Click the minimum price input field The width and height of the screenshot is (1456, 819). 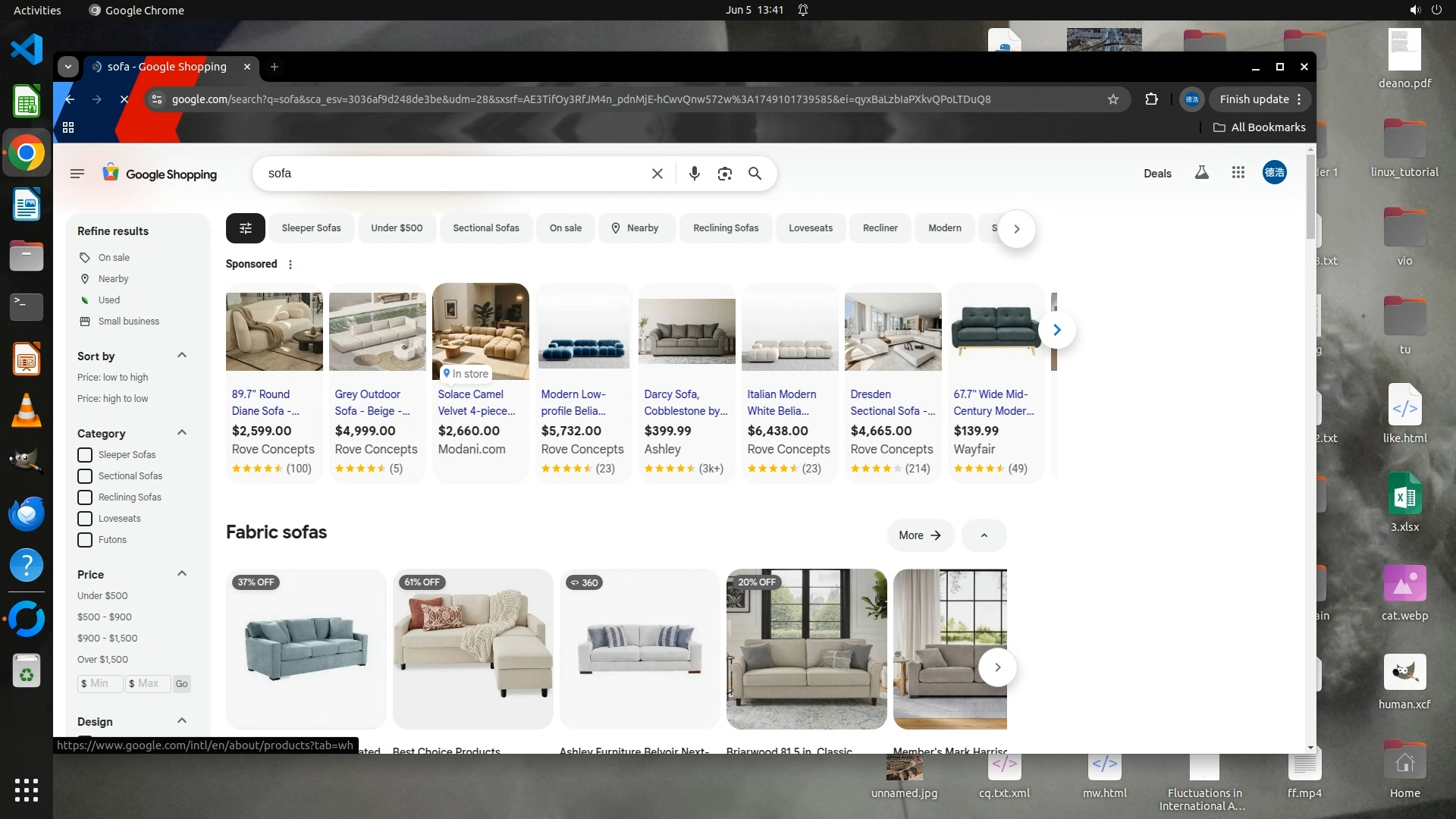(x=102, y=683)
